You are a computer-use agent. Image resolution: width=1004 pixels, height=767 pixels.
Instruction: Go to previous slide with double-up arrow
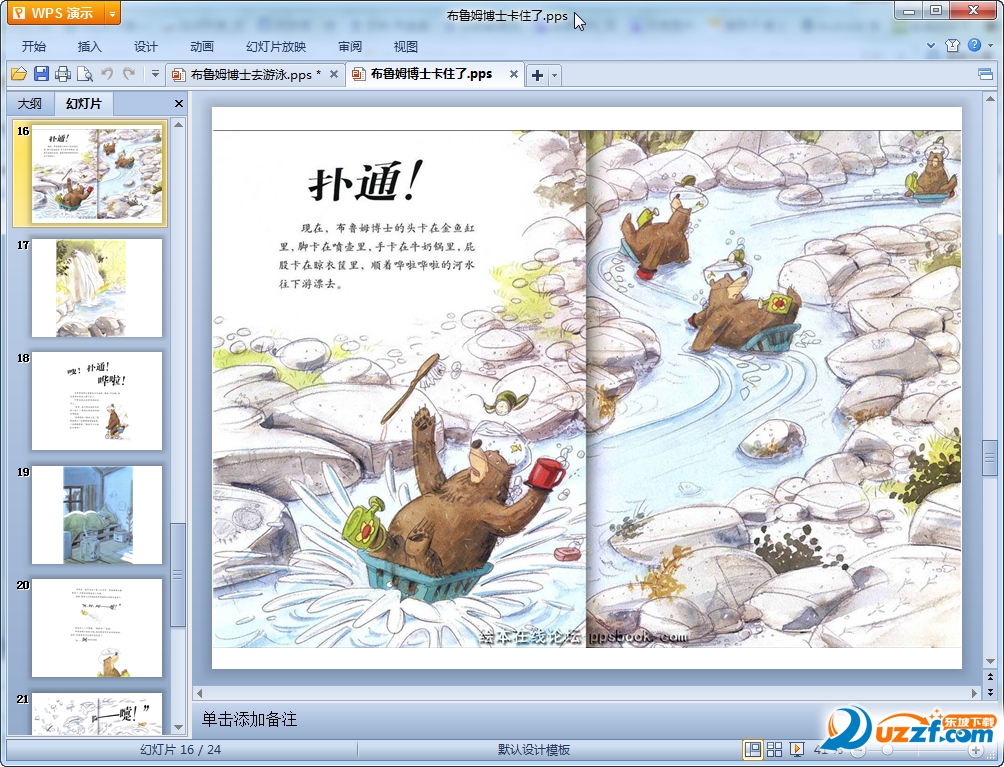click(x=990, y=676)
